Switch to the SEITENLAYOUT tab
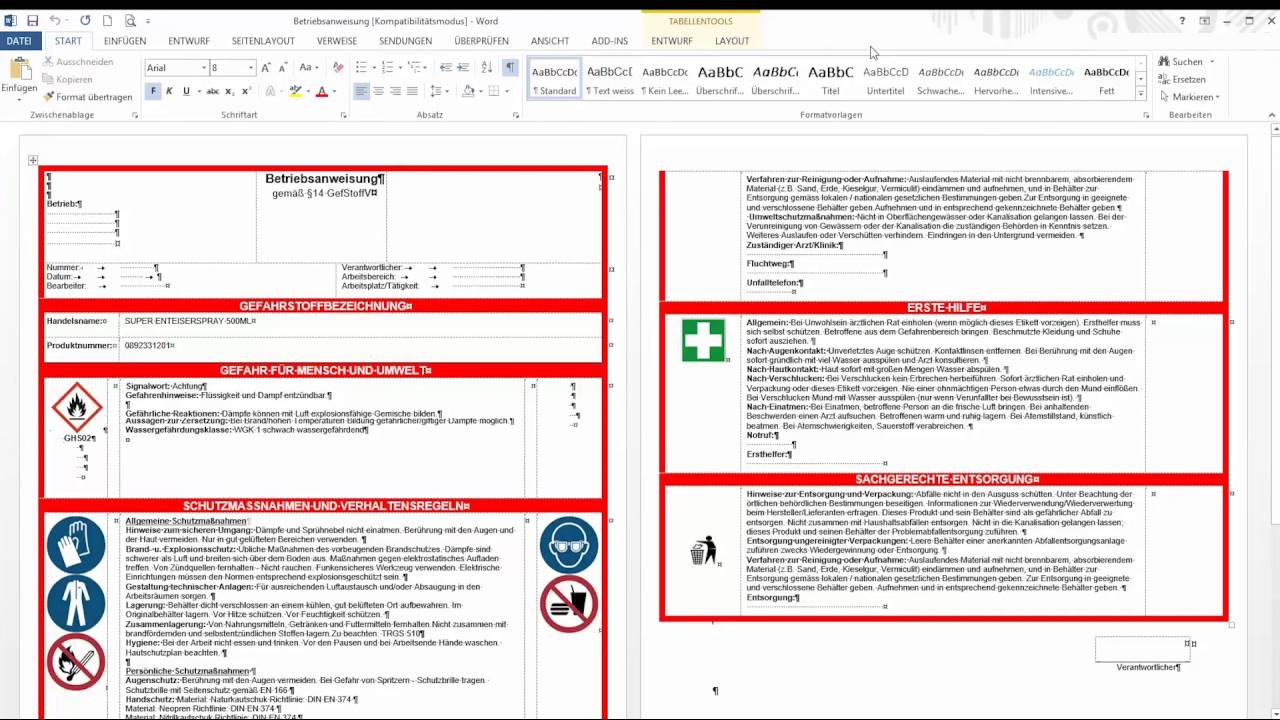The width and height of the screenshot is (1280, 720). (263, 41)
